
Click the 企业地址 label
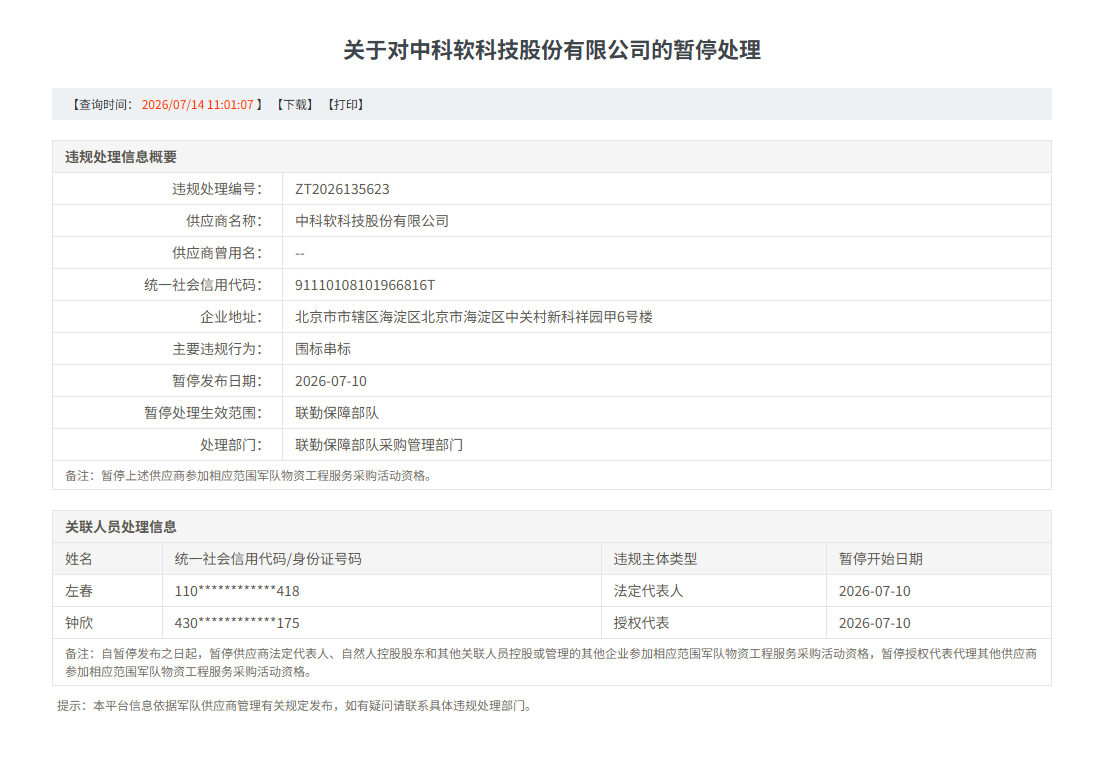click(x=231, y=317)
